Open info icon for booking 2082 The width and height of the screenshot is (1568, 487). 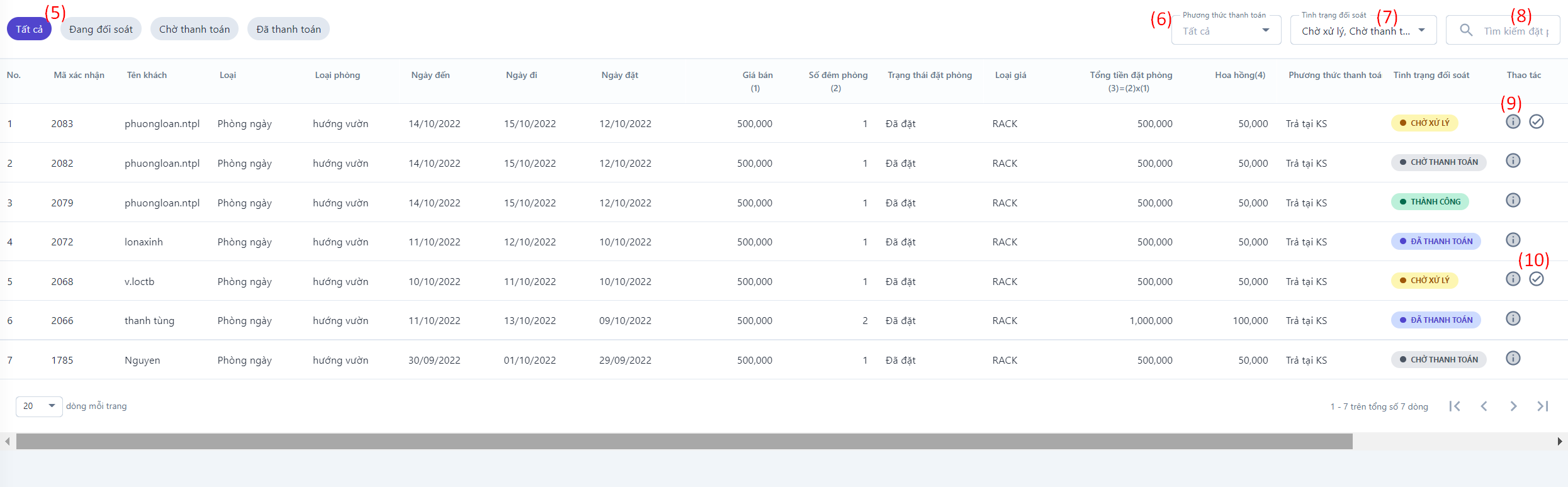[x=1513, y=161]
